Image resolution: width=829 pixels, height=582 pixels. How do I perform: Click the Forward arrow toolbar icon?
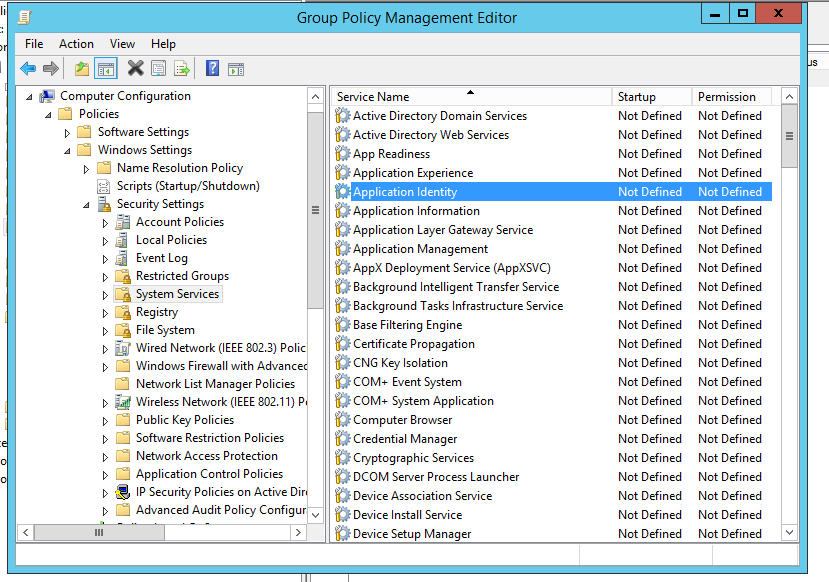tap(51, 68)
